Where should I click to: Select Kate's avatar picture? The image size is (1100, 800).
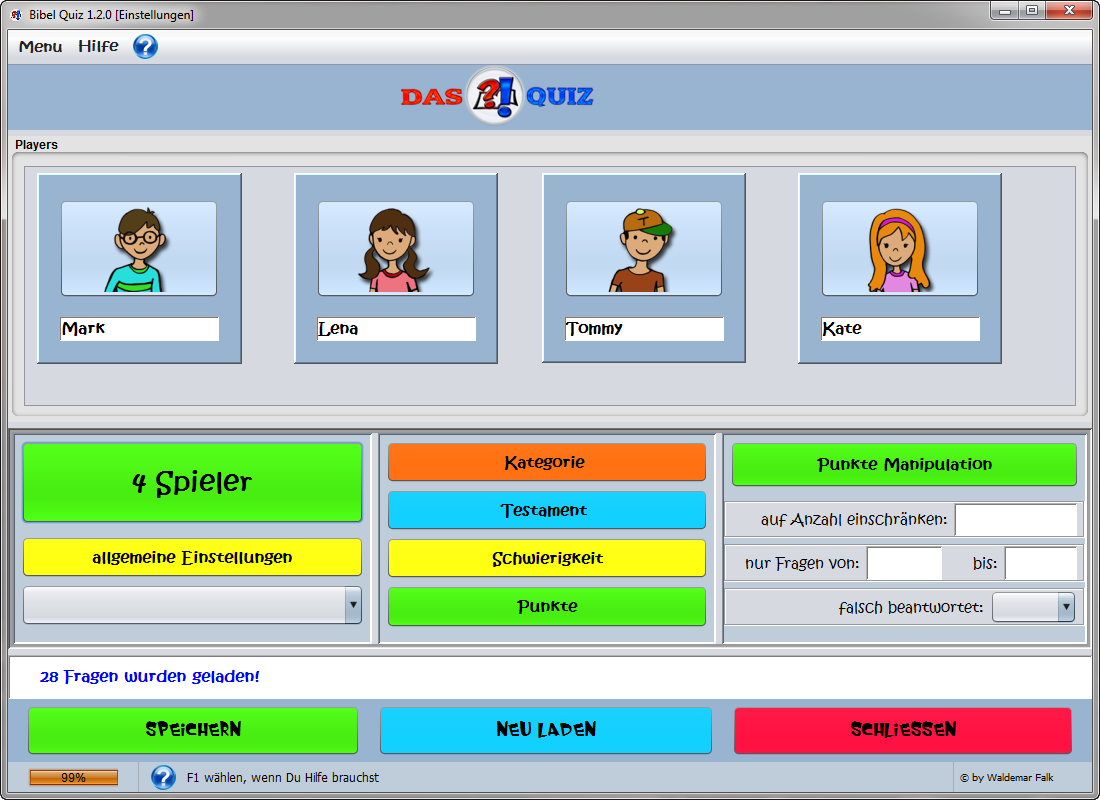(899, 249)
